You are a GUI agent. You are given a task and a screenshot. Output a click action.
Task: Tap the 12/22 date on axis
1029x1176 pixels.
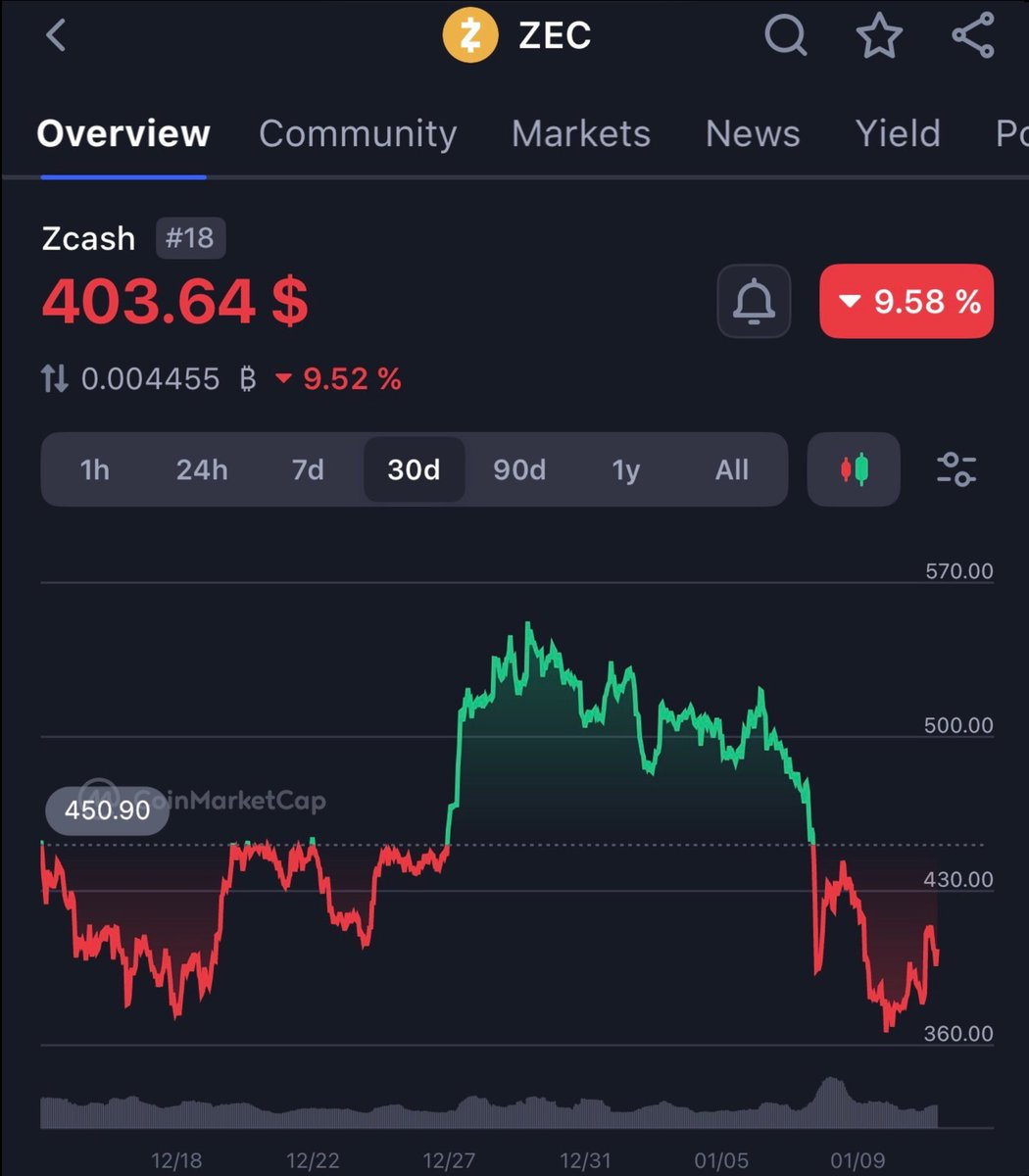313,1161
